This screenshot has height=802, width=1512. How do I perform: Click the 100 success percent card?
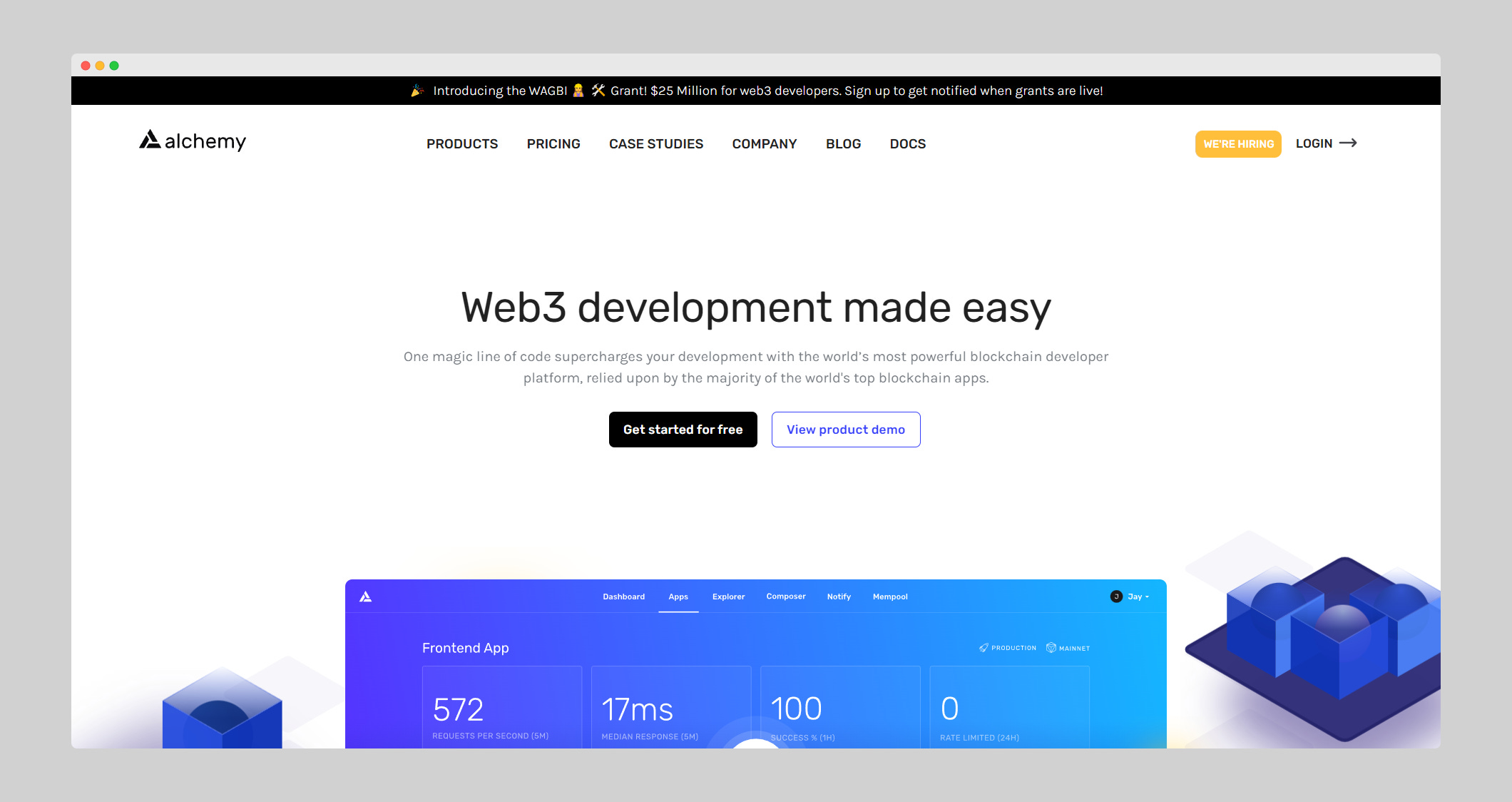click(840, 707)
